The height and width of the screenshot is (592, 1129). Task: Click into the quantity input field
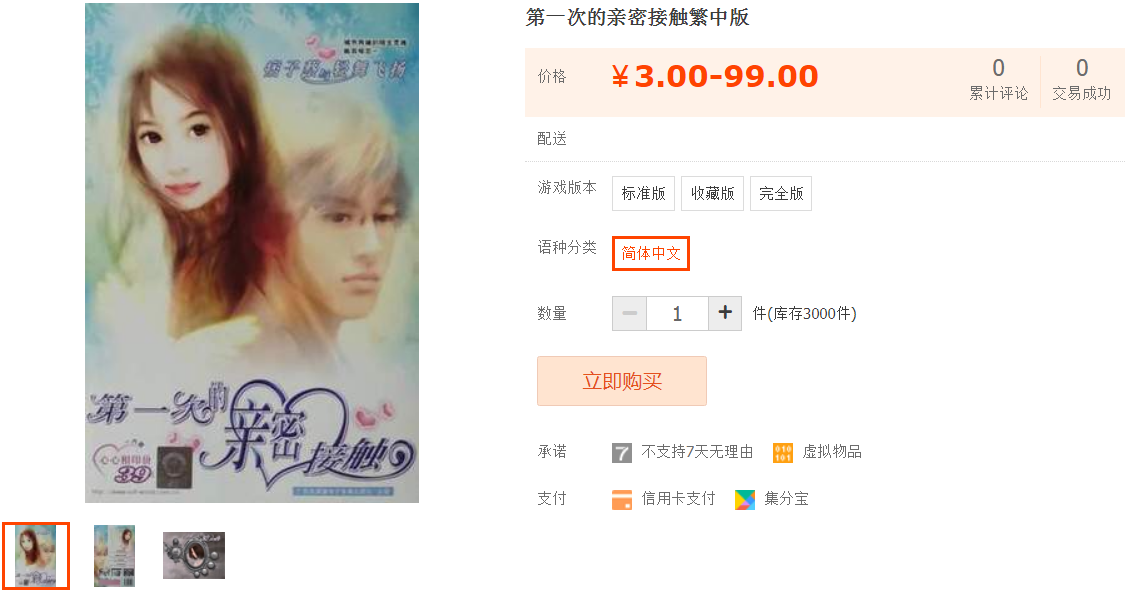(x=677, y=313)
